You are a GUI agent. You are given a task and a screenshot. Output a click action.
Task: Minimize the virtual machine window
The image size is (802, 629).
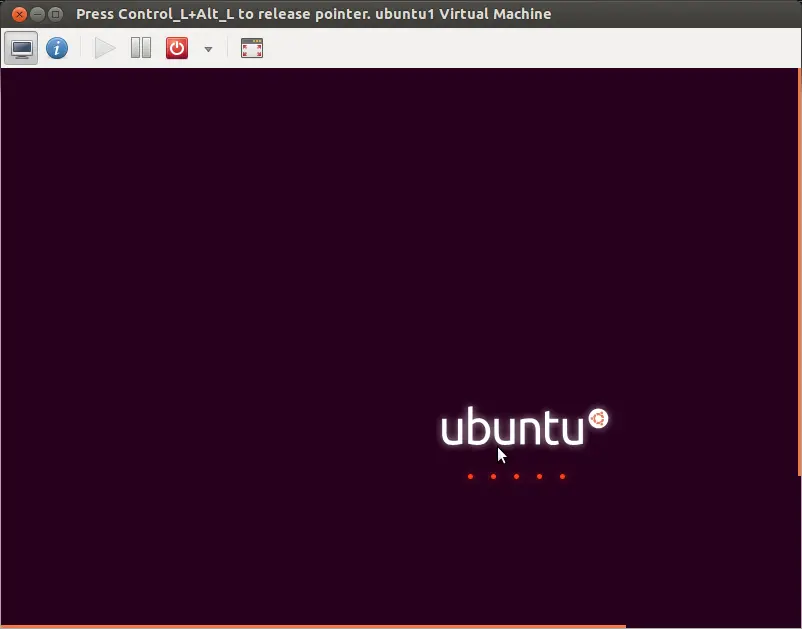coord(37,14)
